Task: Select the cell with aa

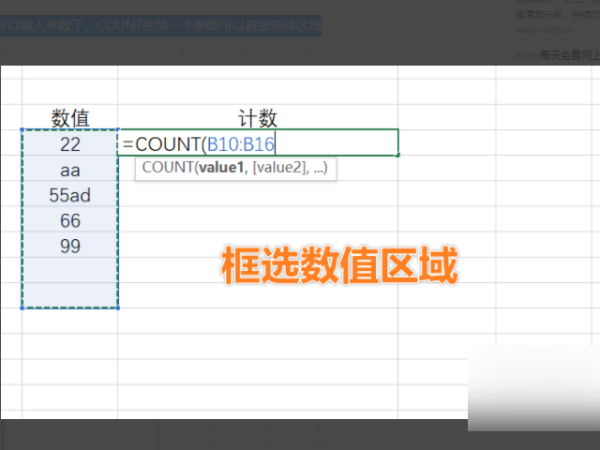Action: pos(70,169)
